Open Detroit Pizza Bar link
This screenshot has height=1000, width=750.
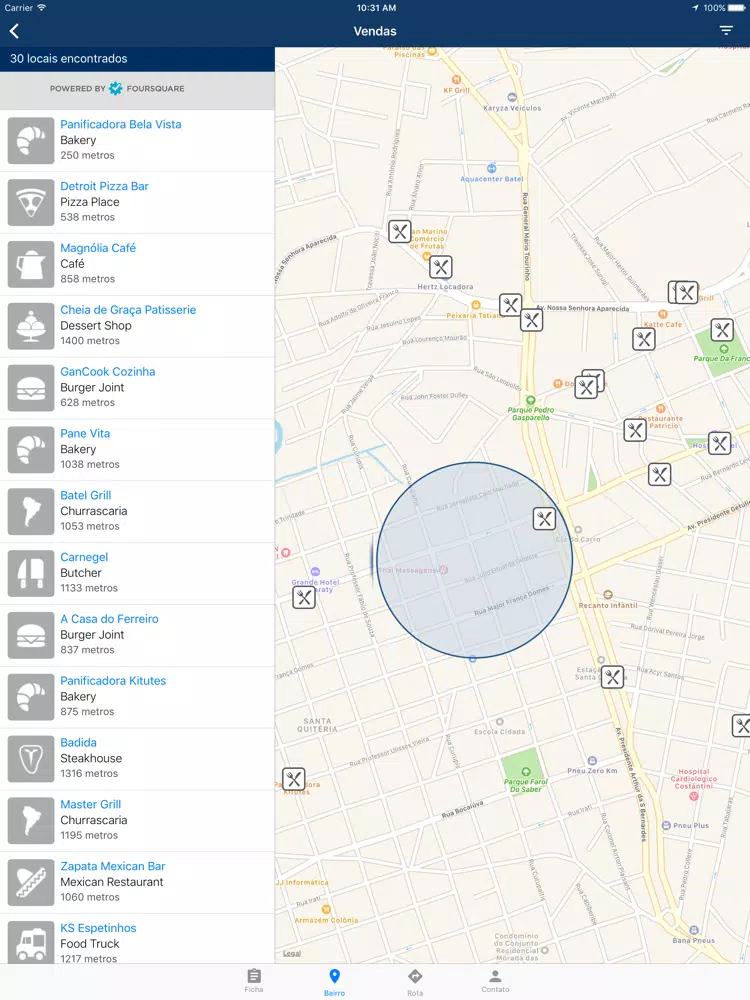pos(105,186)
